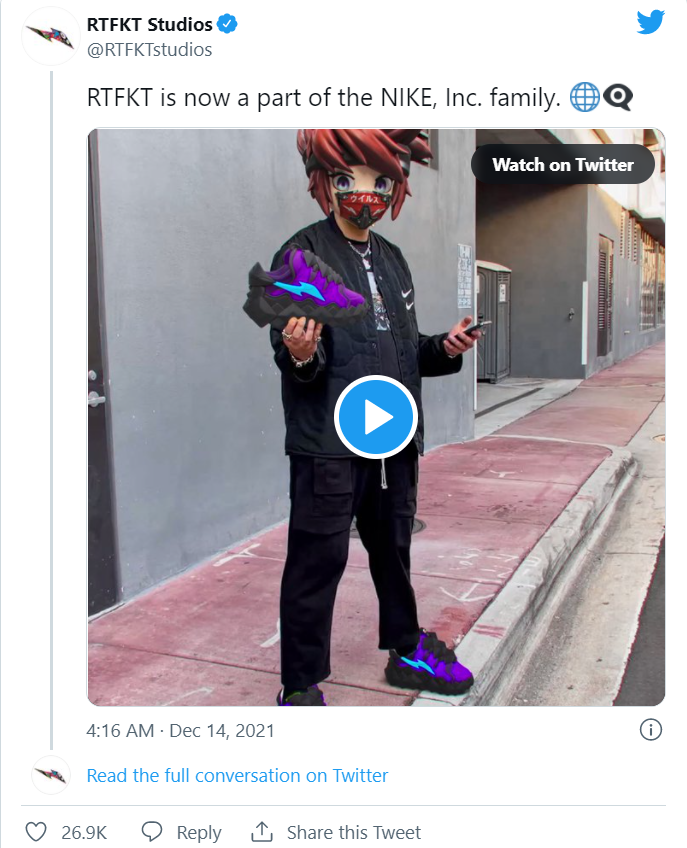This screenshot has height=848, width=687.
Task: Click the globe emoji in tweet
Action: [584, 98]
